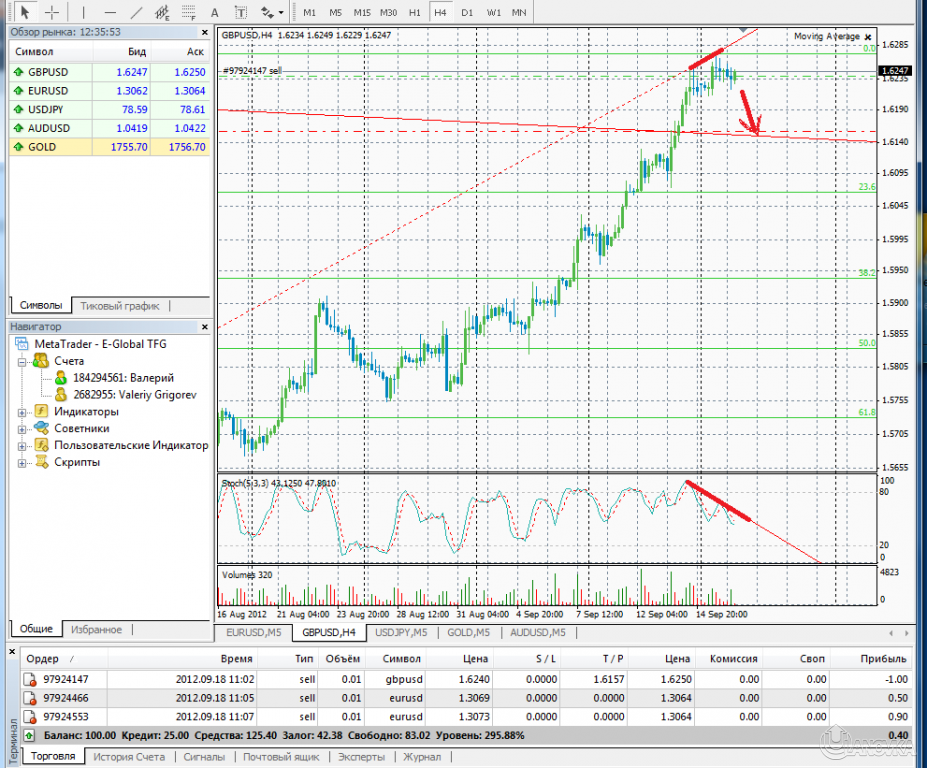Image resolution: width=927 pixels, height=768 pixels.
Task: Select the Vertical Line drawing tool
Action: coord(84,12)
